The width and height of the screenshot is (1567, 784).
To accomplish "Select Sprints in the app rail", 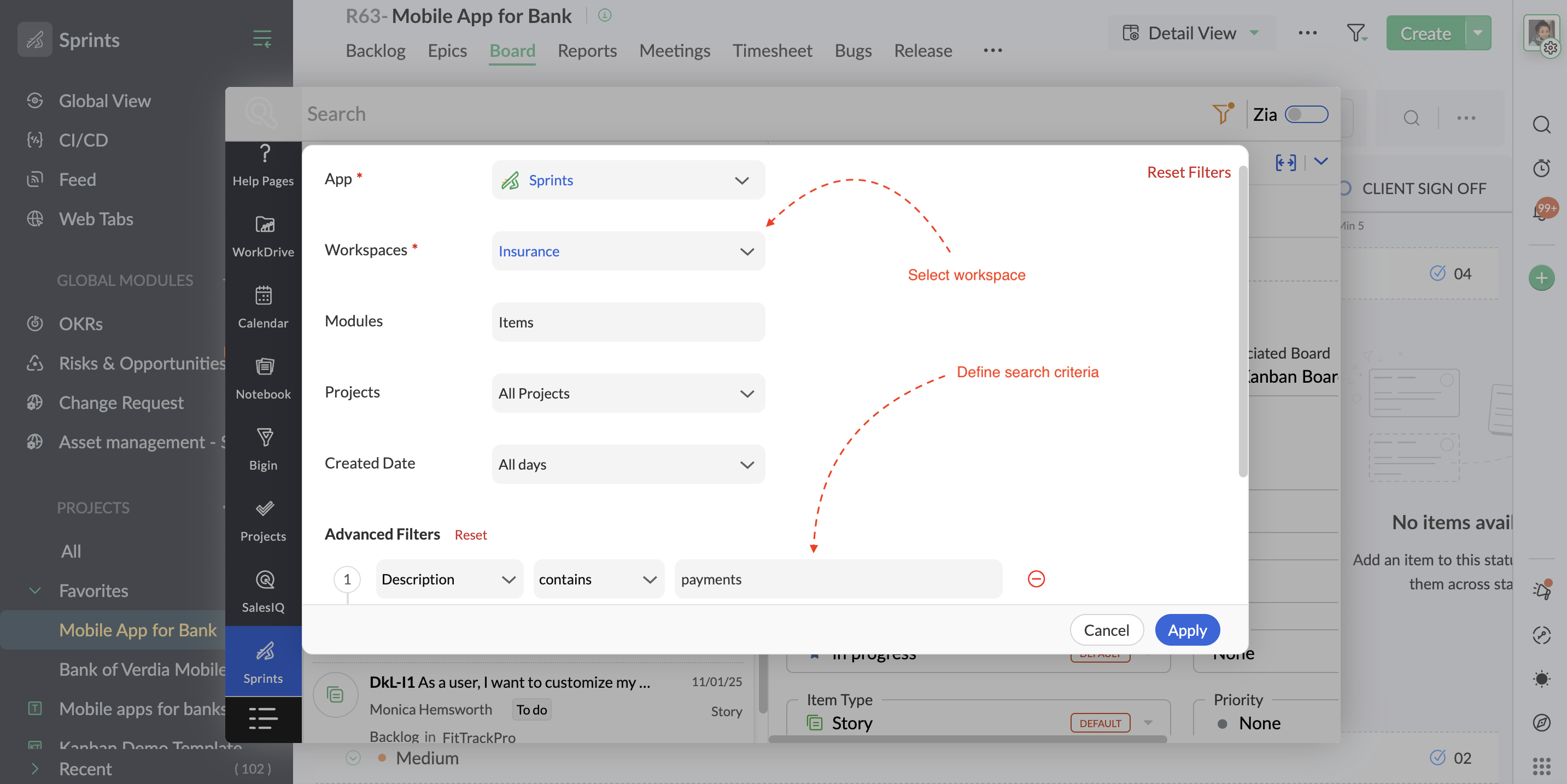I will click(263, 662).
